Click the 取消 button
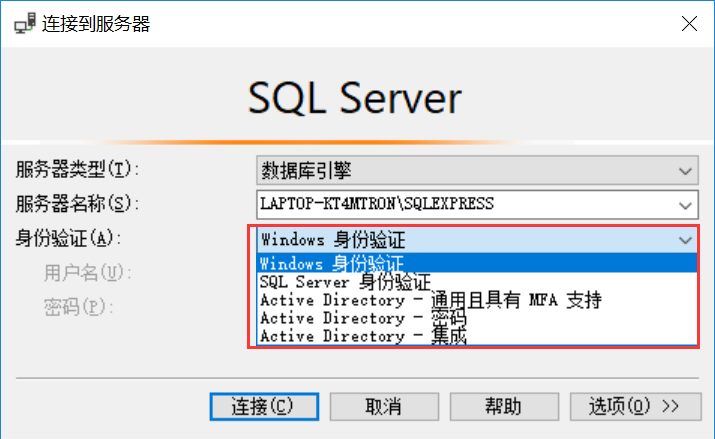The width and height of the screenshot is (715, 439). tap(384, 407)
